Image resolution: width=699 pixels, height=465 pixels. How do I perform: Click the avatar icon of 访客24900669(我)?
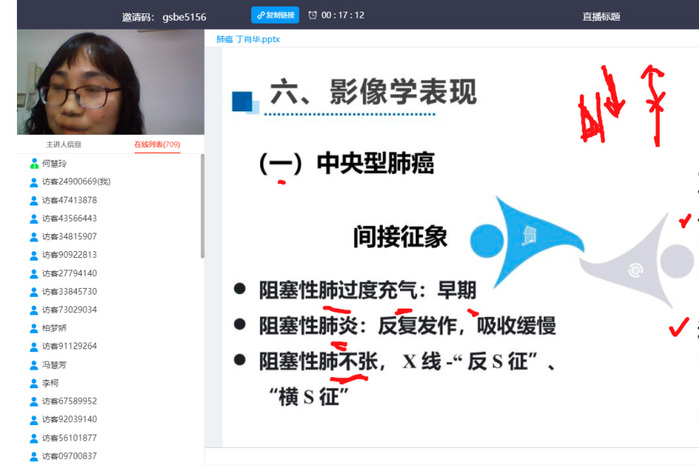click(34, 182)
